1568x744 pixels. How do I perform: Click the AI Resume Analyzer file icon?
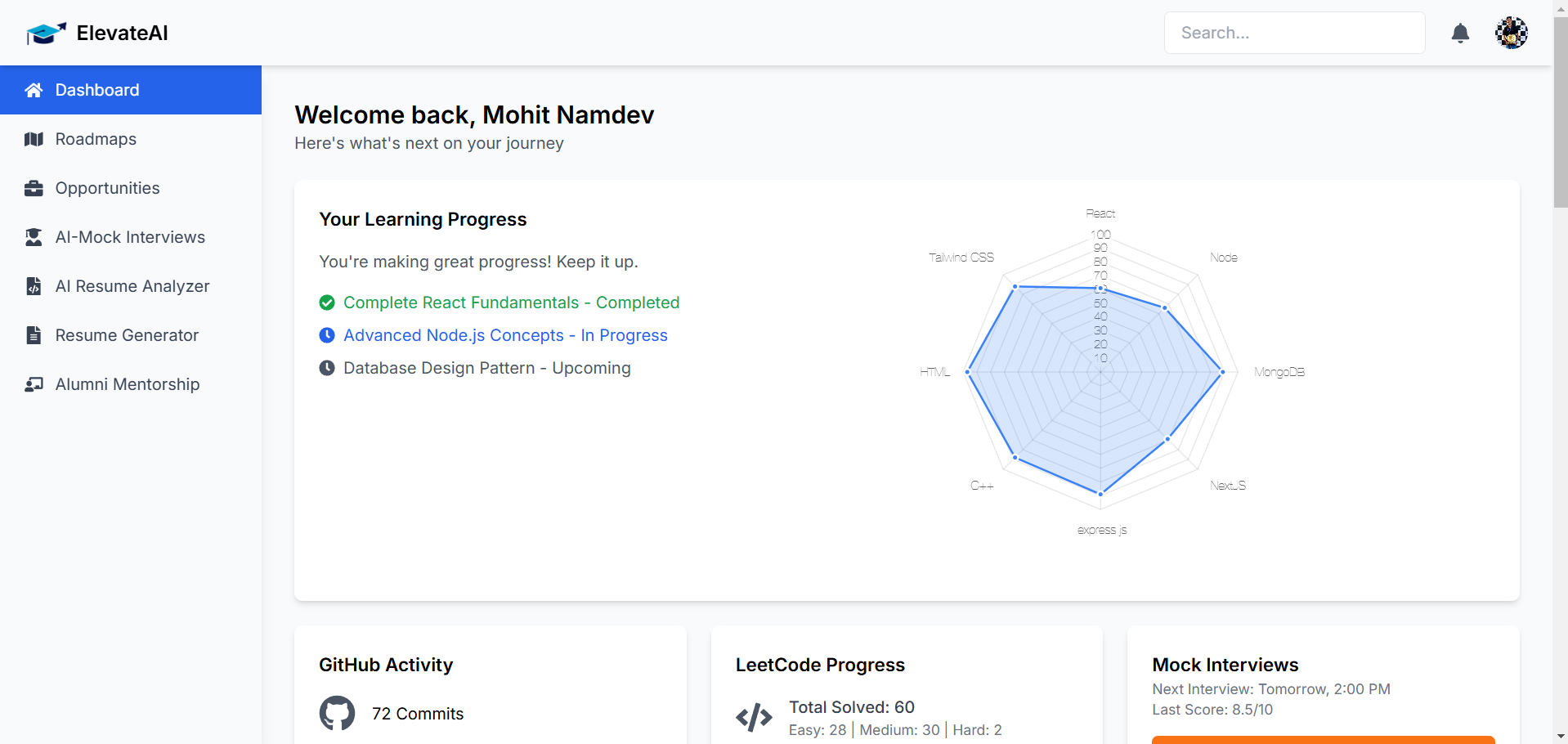tap(34, 286)
